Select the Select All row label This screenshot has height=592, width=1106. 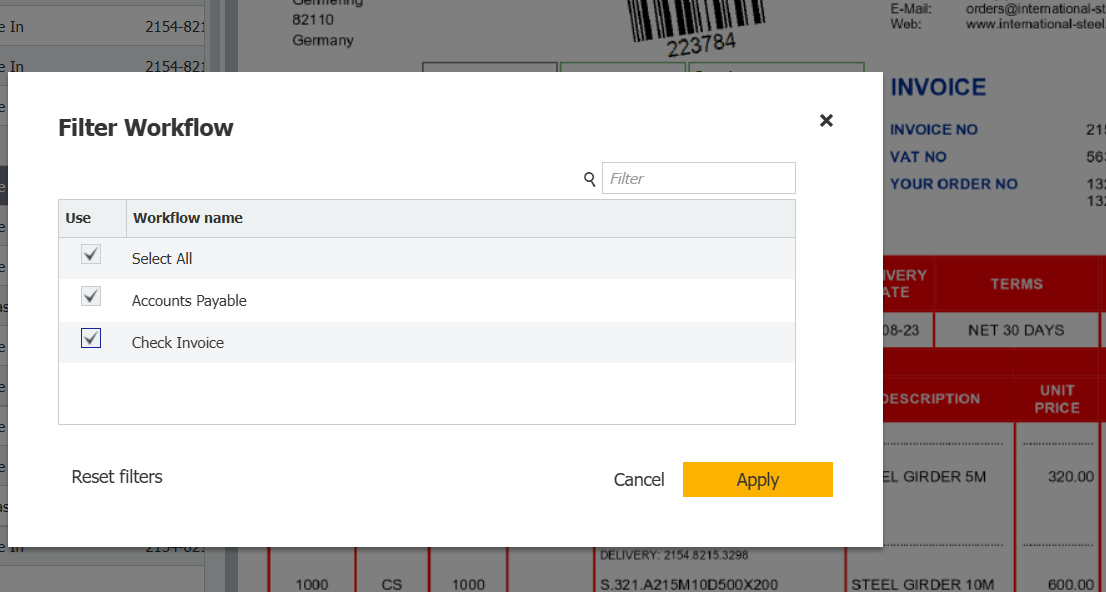click(162, 258)
